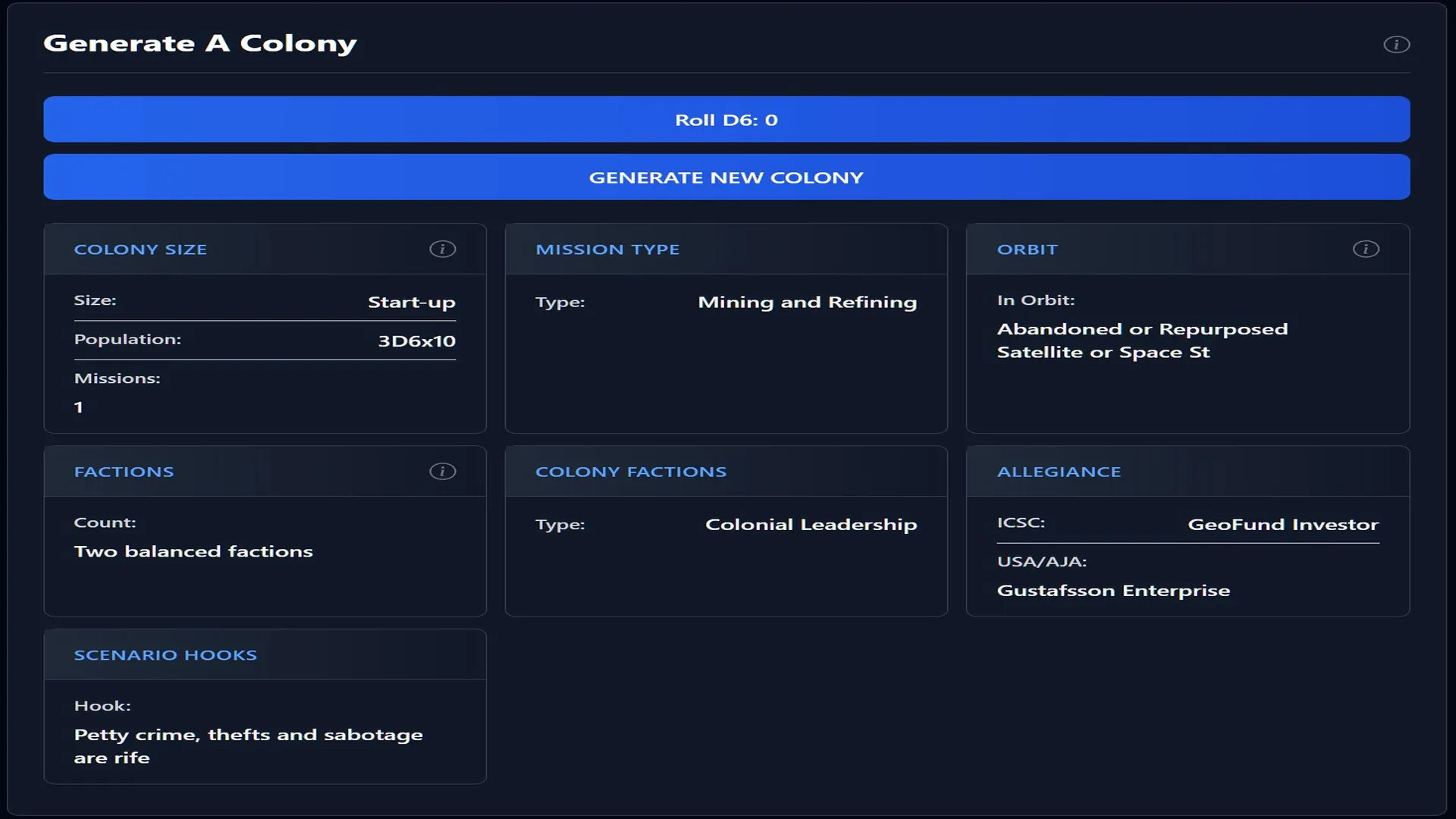The width and height of the screenshot is (1456, 819).
Task: Click the Start-up size value
Action: [411, 303]
